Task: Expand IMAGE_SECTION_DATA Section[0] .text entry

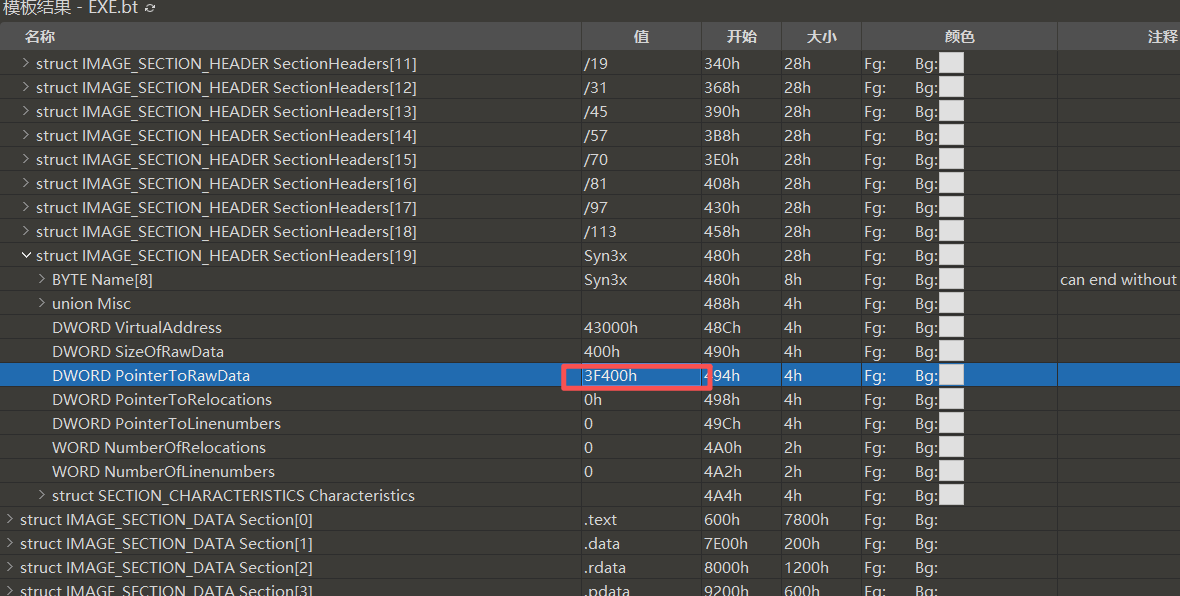Action: pos(10,519)
